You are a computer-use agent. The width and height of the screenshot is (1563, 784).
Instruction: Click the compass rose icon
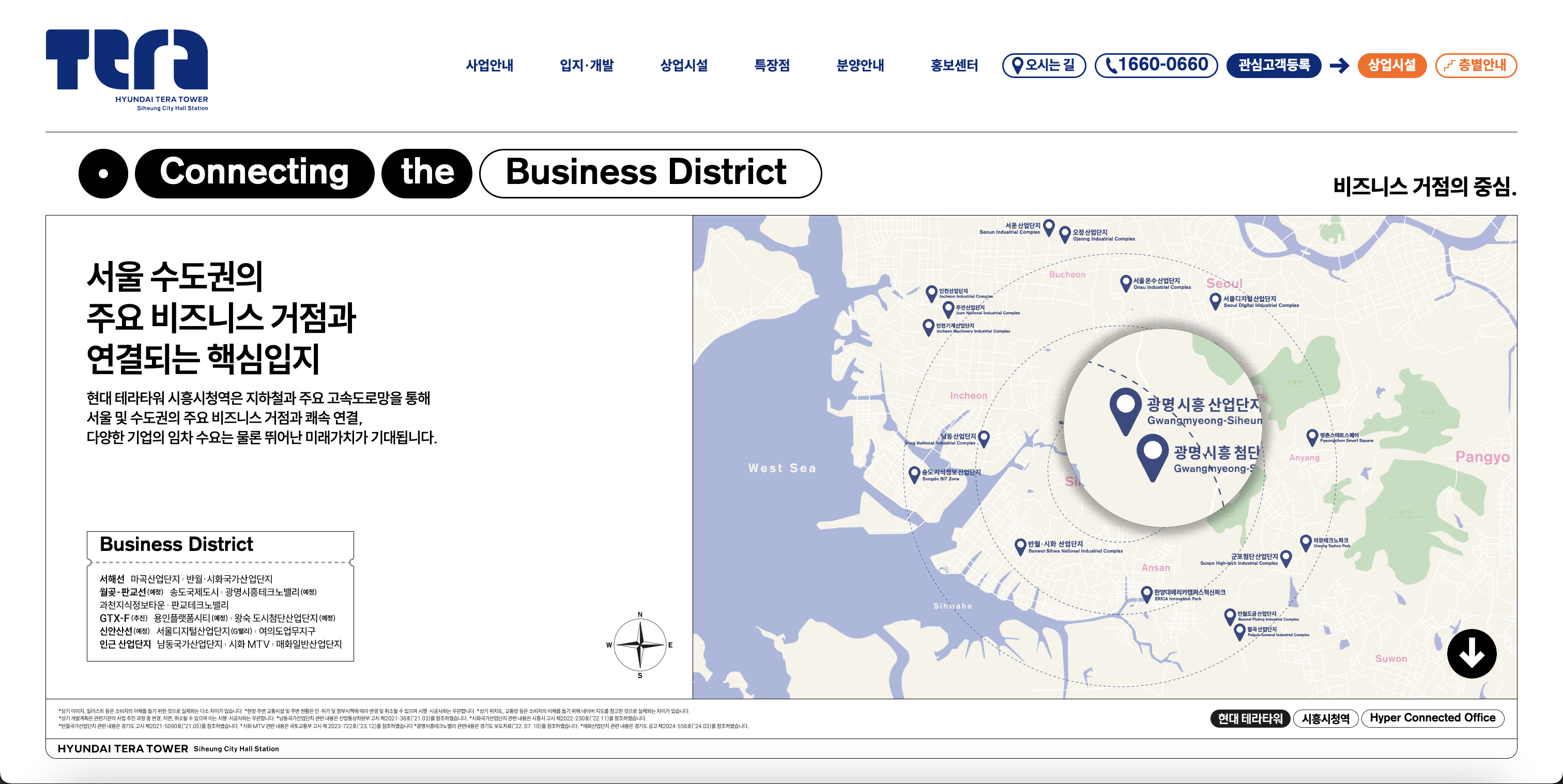pos(639,644)
